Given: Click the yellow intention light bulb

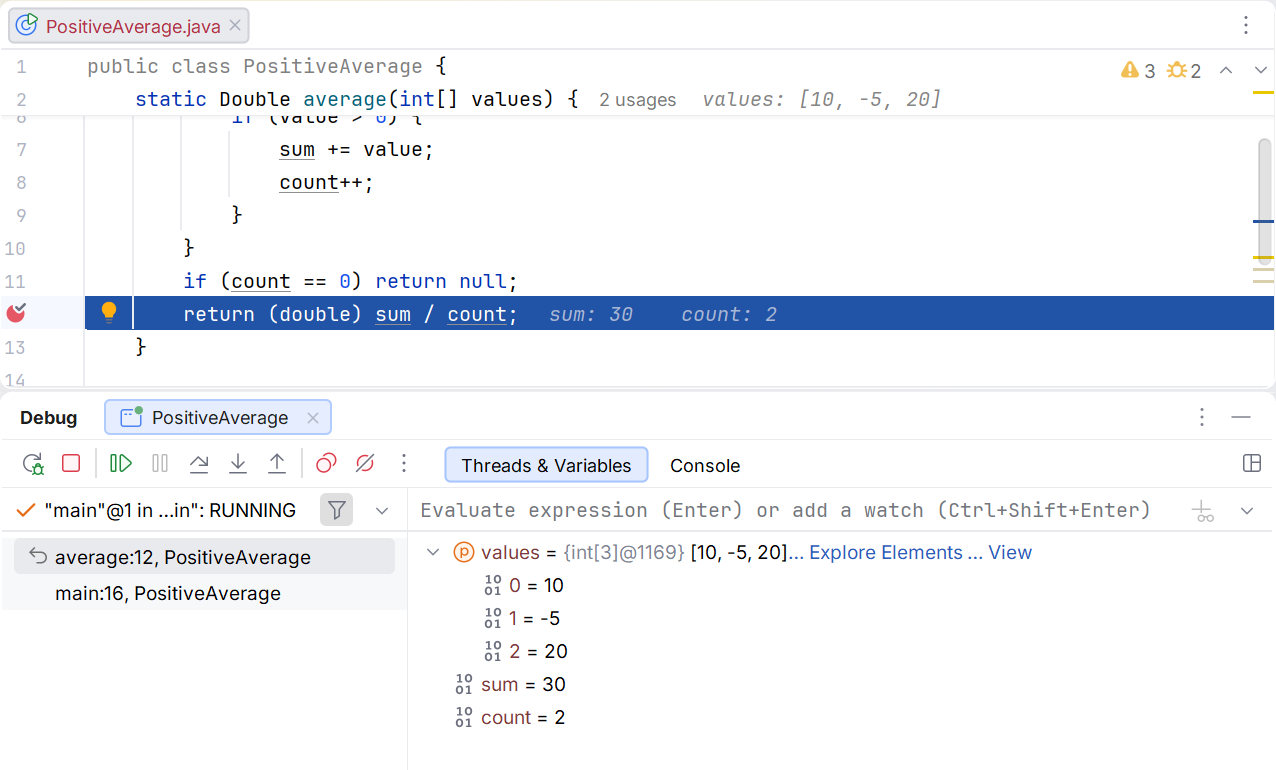Looking at the screenshot, I should (x=109, y=313).
